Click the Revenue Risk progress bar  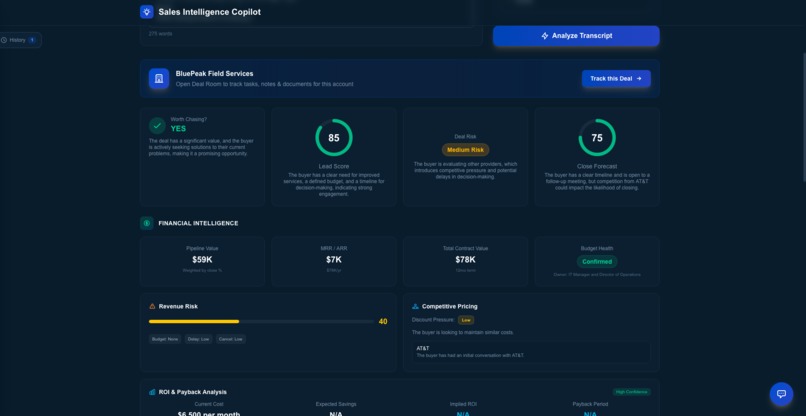pyautogui.click(x=261, y=321)
